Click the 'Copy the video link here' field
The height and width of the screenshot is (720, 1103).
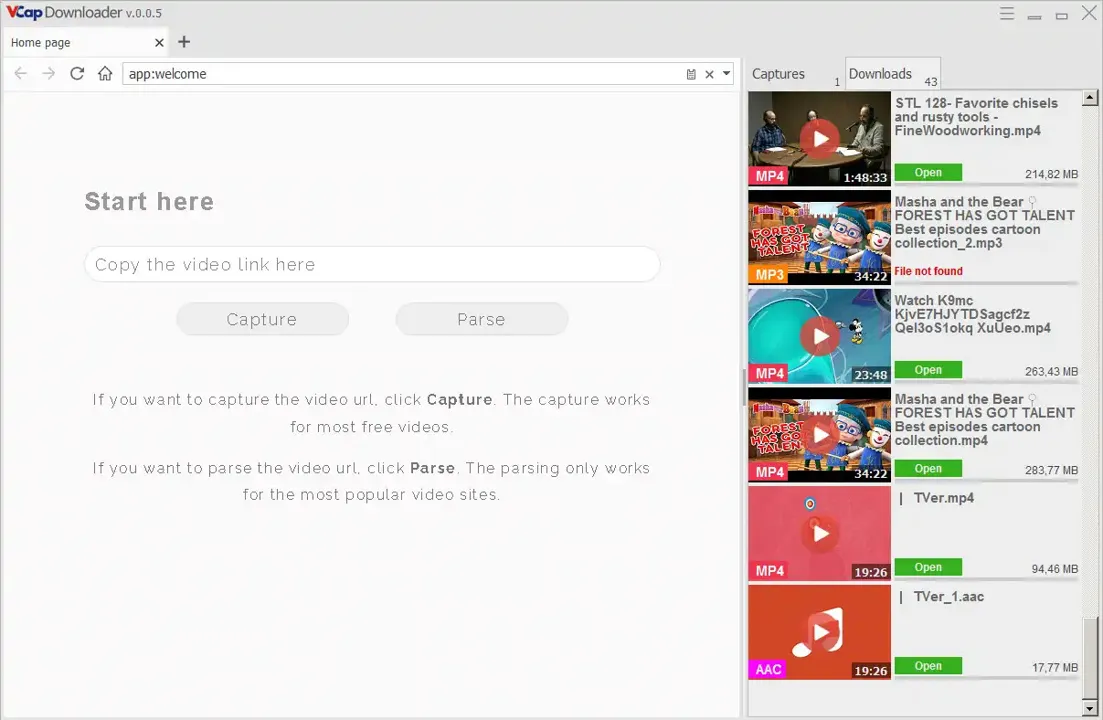click(x=372, y=264)
